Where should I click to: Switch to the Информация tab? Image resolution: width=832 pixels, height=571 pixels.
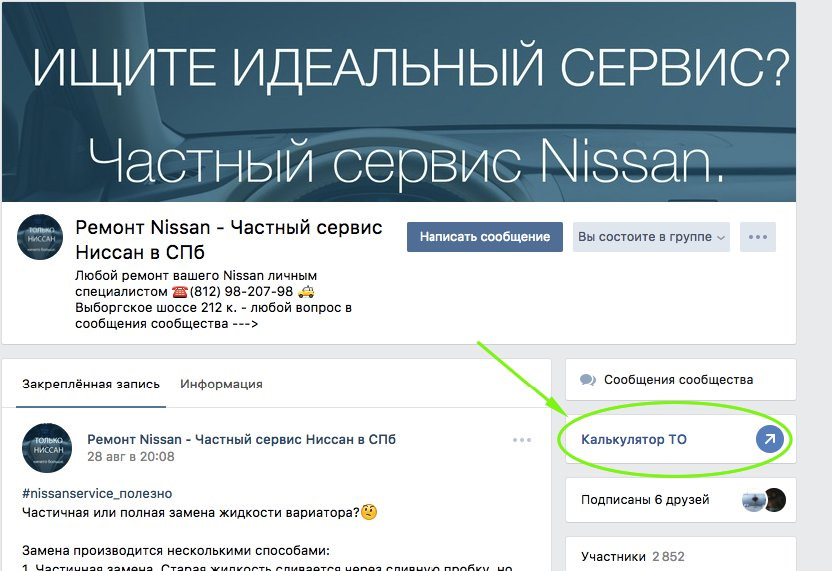point(221,384)
